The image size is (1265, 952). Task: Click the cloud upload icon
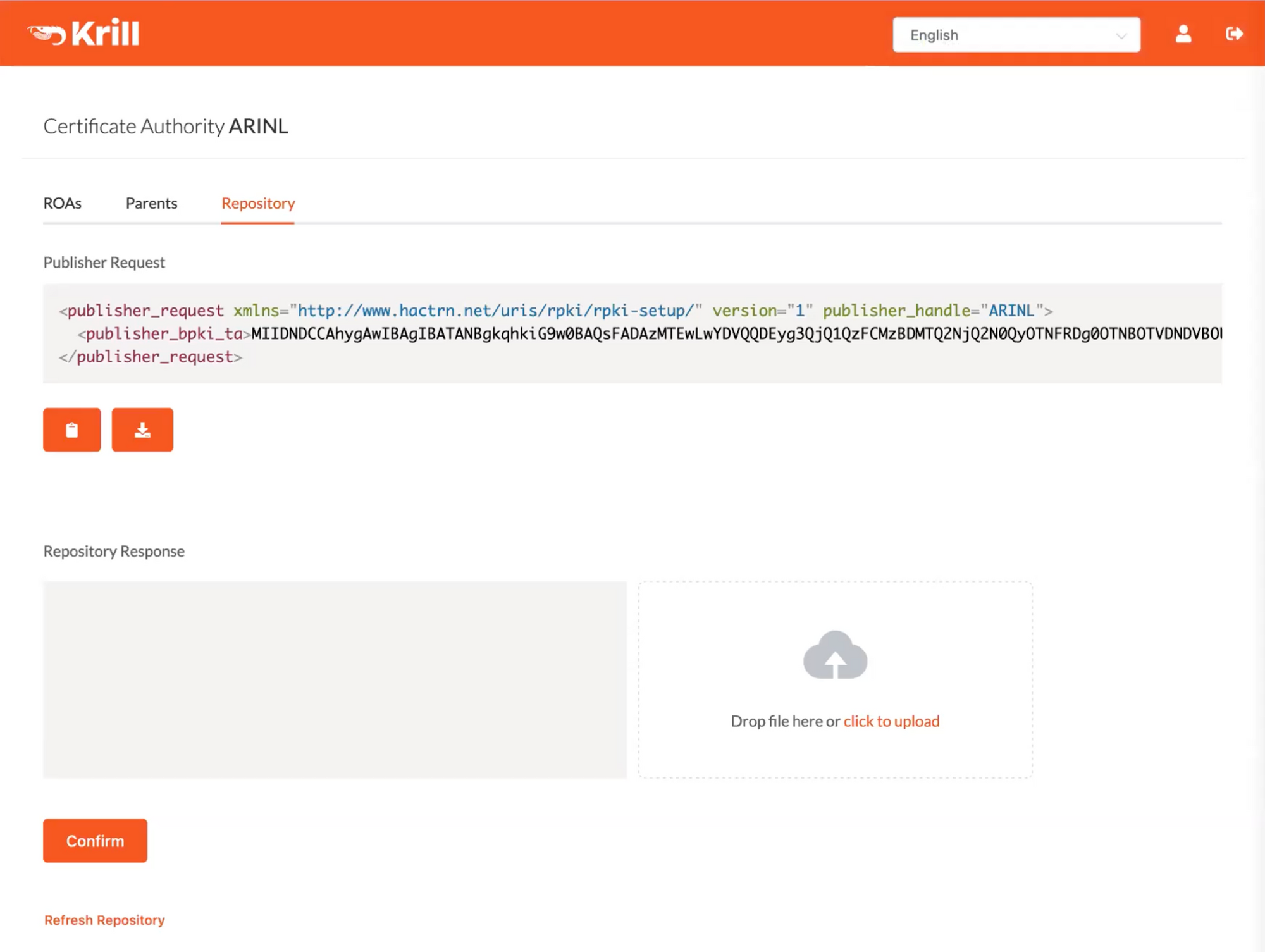[x=834, y=655]
